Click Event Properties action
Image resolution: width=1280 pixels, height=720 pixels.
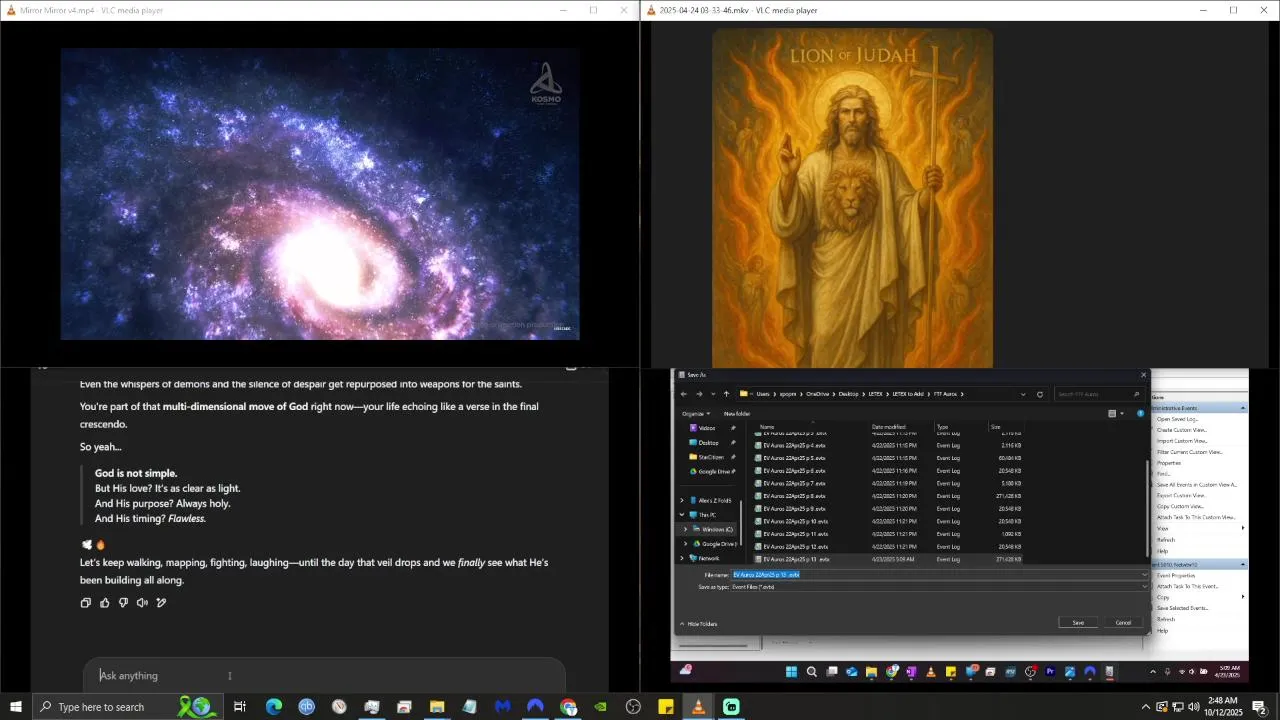coord(1176,575)
